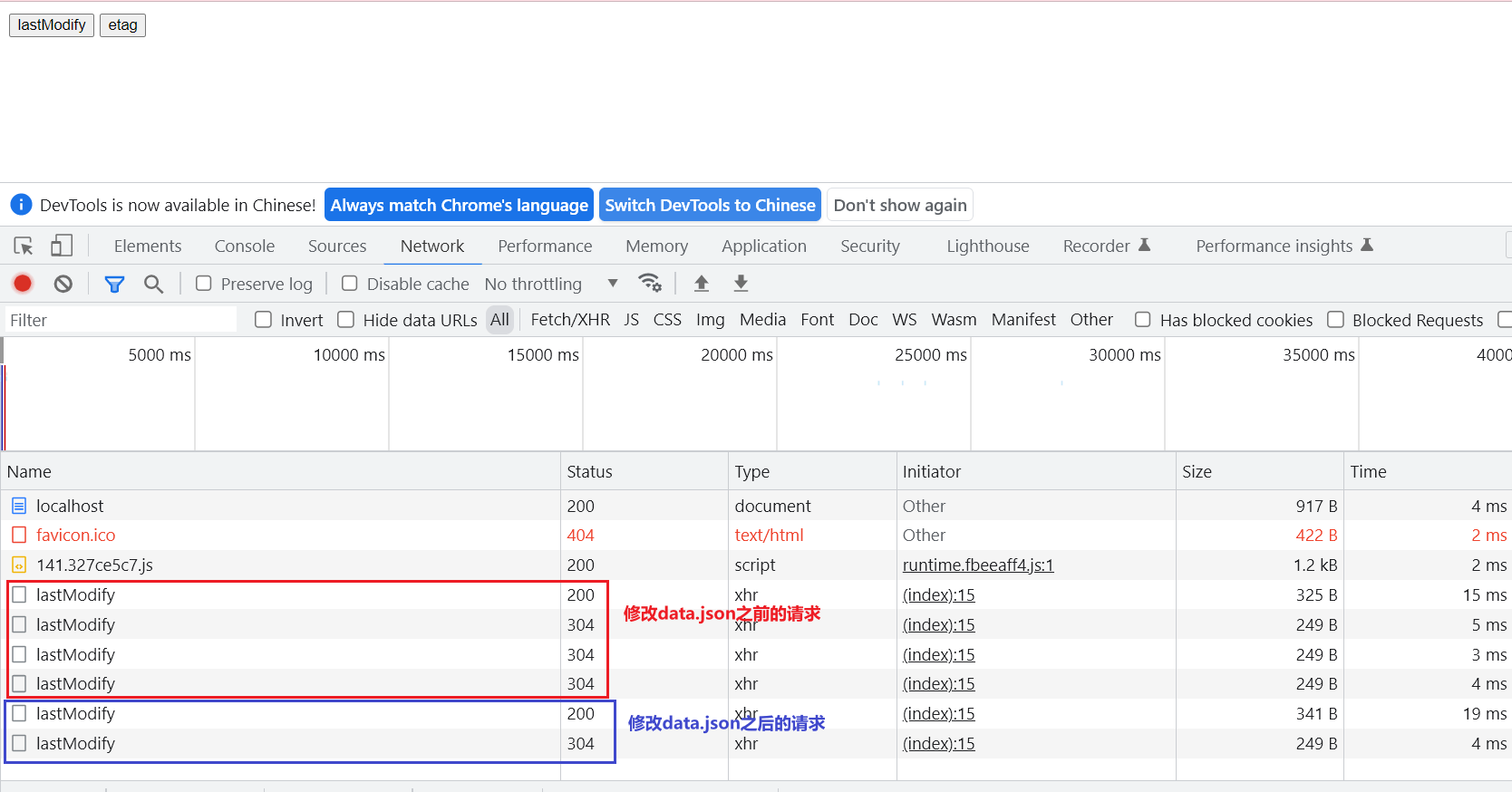Click the etag page button

122,25
